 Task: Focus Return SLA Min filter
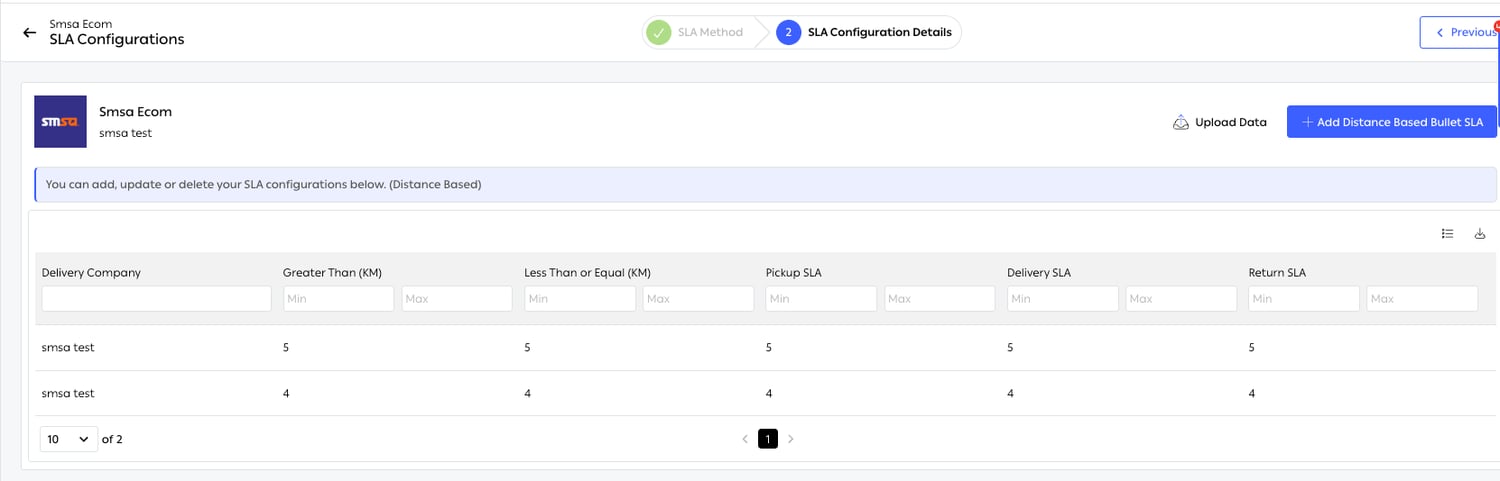coord(1304,298)
